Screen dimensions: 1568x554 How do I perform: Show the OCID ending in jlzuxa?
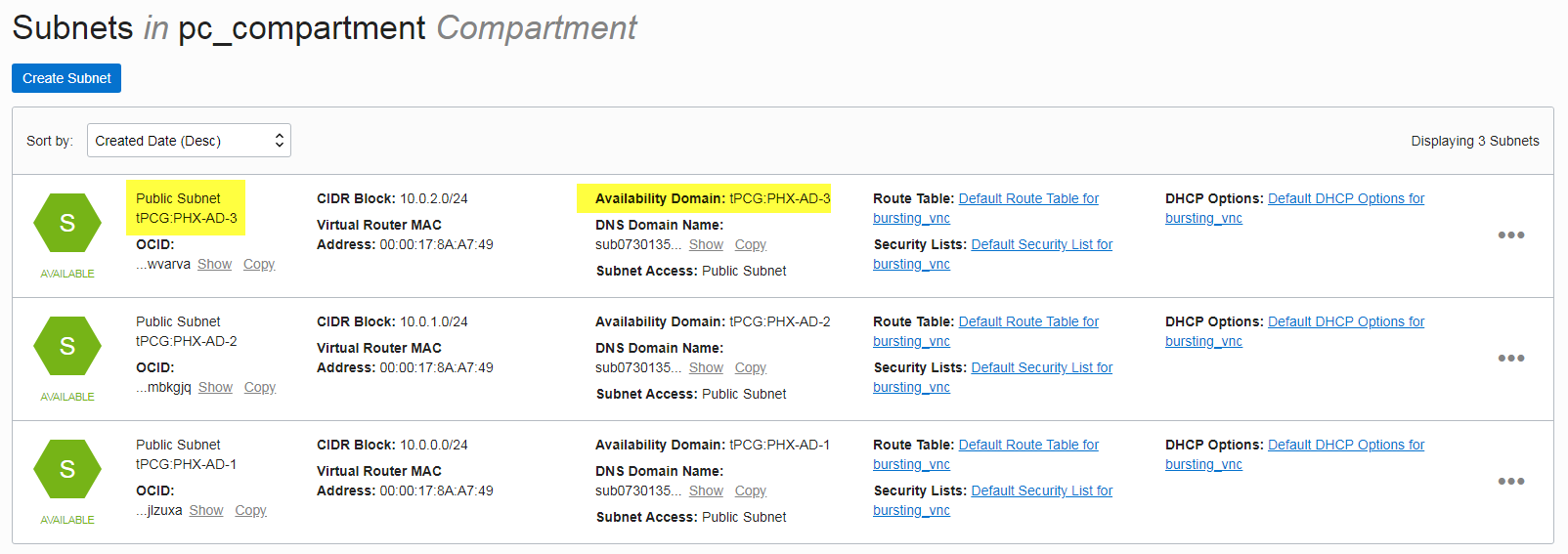click(205, 510)
